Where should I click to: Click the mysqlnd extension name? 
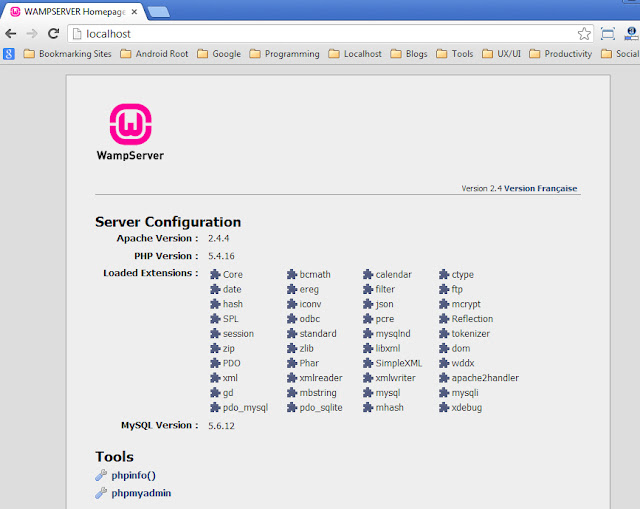pyautogui.click(x=393, y=333)
